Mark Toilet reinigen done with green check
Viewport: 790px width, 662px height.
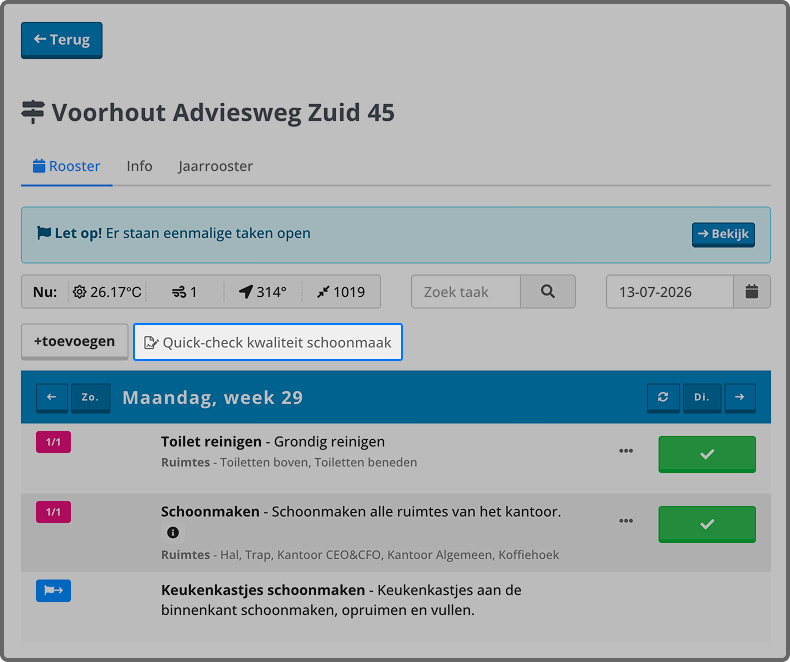(707, 454)
